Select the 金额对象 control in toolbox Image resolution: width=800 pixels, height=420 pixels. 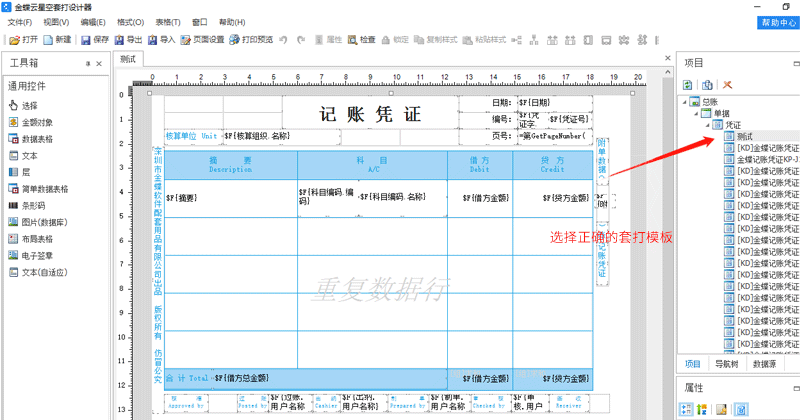31,122
